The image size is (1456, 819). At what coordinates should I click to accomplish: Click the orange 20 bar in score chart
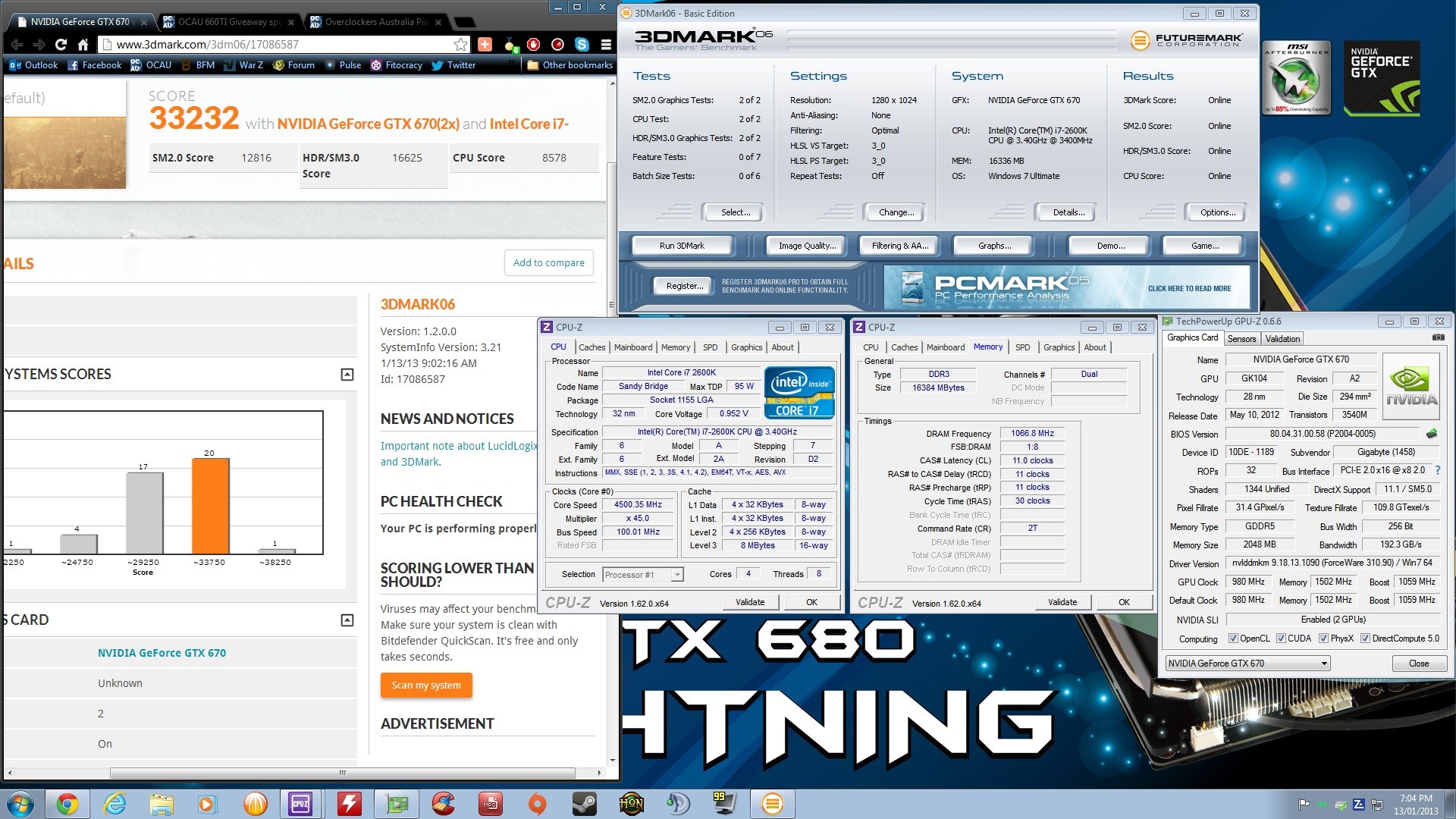coord(210,507)
